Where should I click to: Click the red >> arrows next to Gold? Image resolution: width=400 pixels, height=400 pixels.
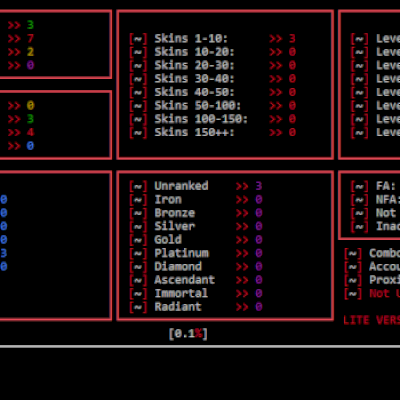point(242,240)
